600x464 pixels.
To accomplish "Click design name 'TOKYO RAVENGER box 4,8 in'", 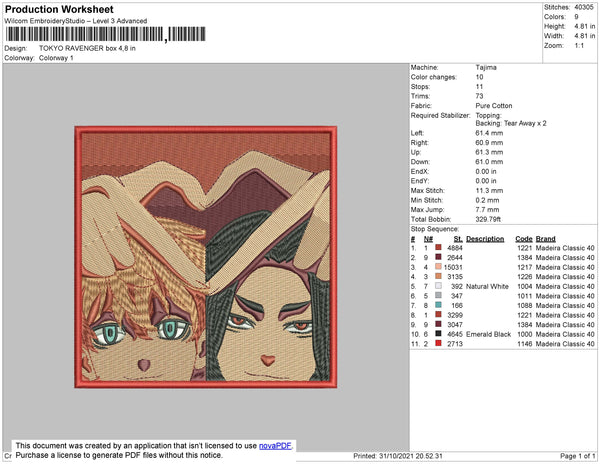I will point(87,48).
